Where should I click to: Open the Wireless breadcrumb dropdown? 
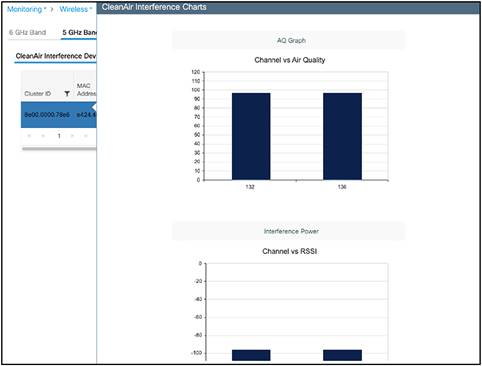pyautogui.click(x=76, y=9)
